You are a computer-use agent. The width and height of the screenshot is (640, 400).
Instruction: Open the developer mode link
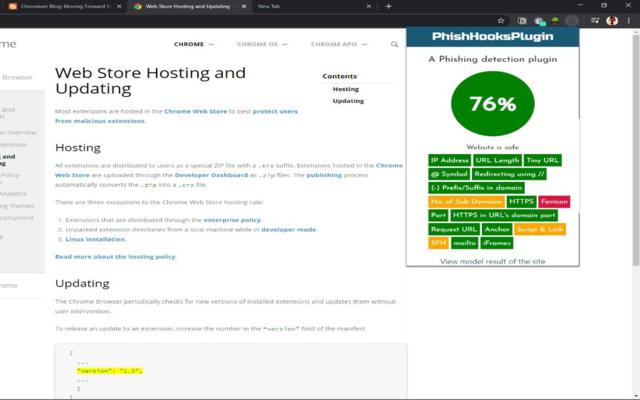(289, 229)
